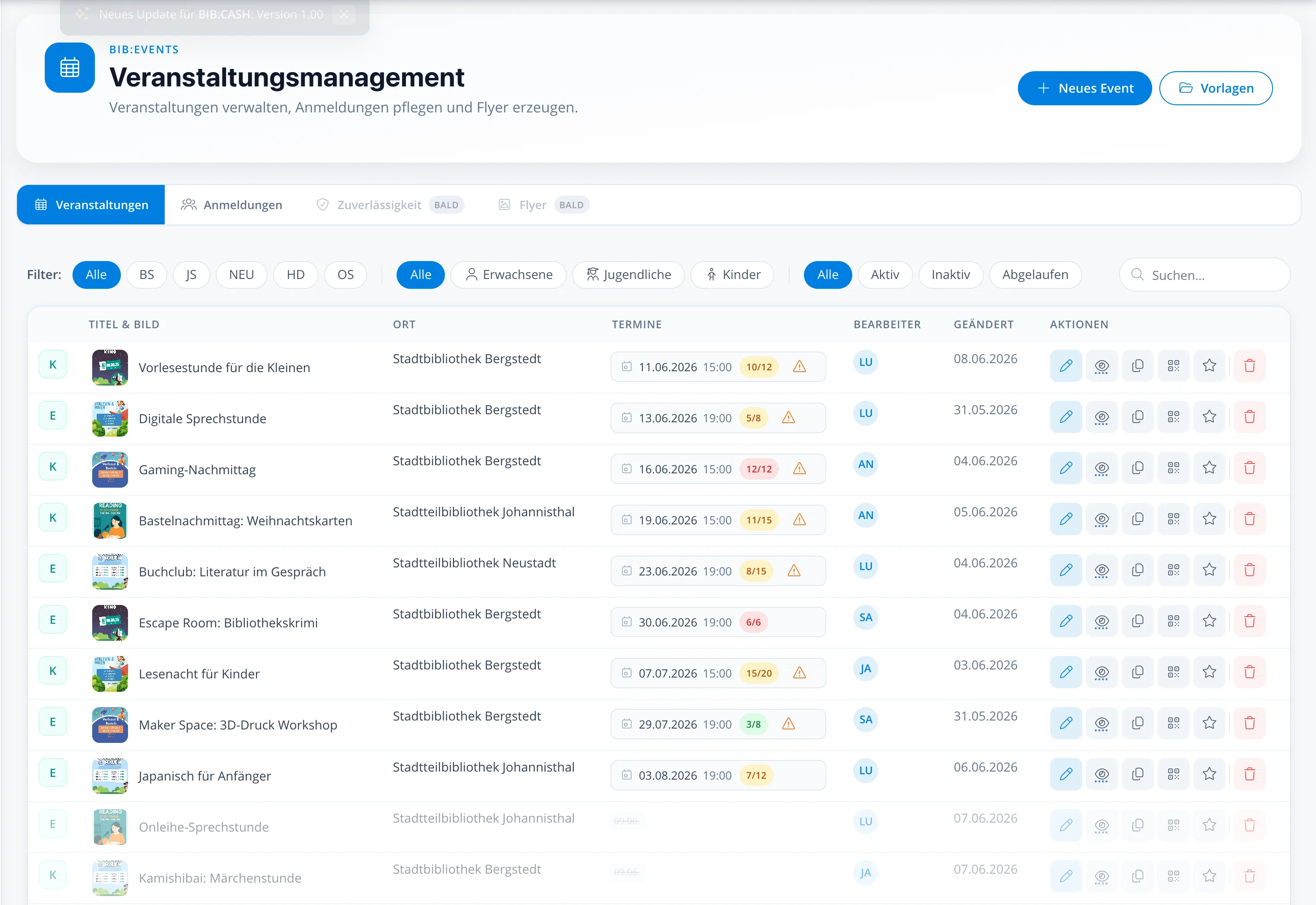Filter events by Kinder audience
Image resolution: width=1316 pixels, height=905 pixels.
tap(732, 275)
